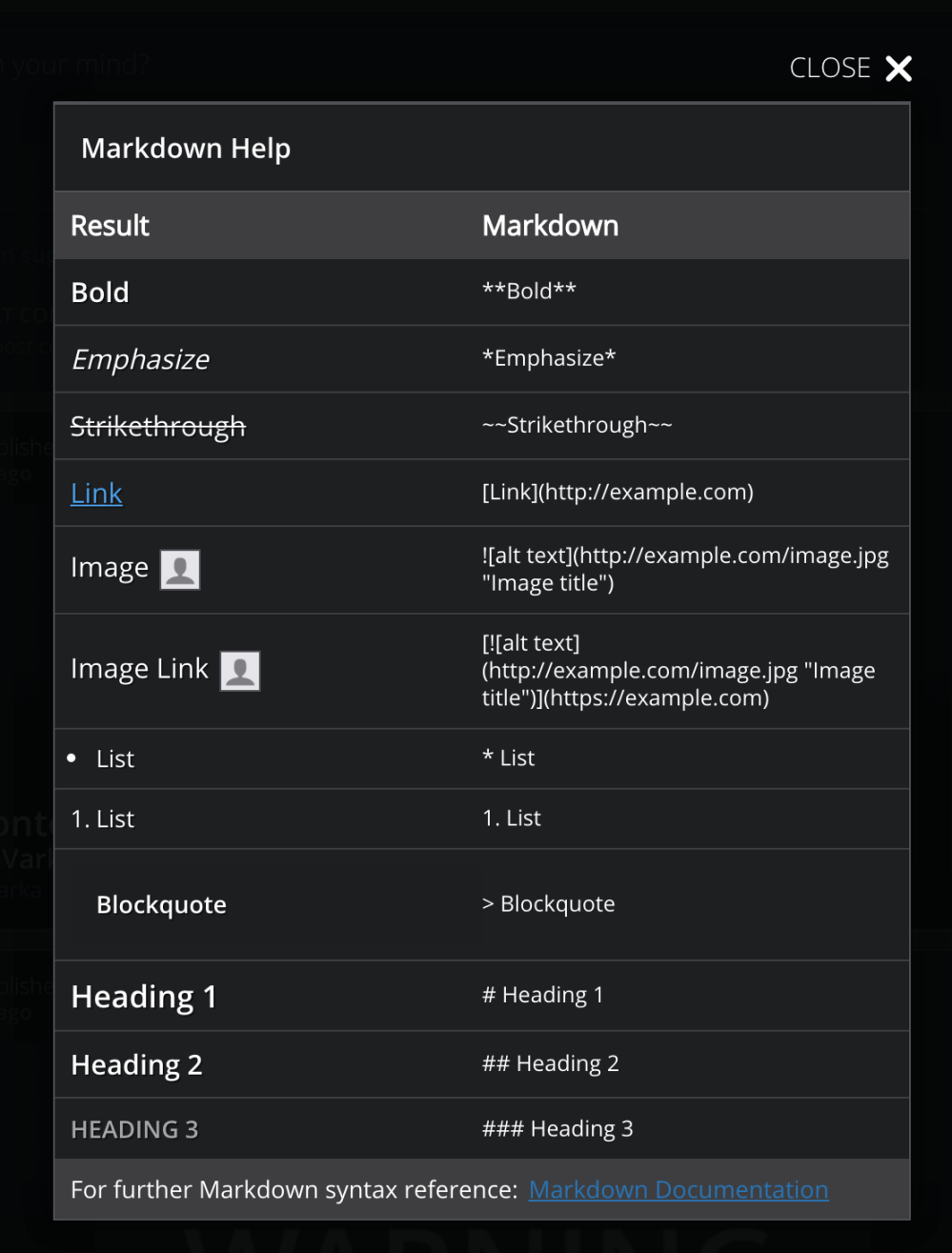Viewport: 952px width, 1253px height.
Task: Open the Markdown Documentation reference link
Action: click(678, 1189)
